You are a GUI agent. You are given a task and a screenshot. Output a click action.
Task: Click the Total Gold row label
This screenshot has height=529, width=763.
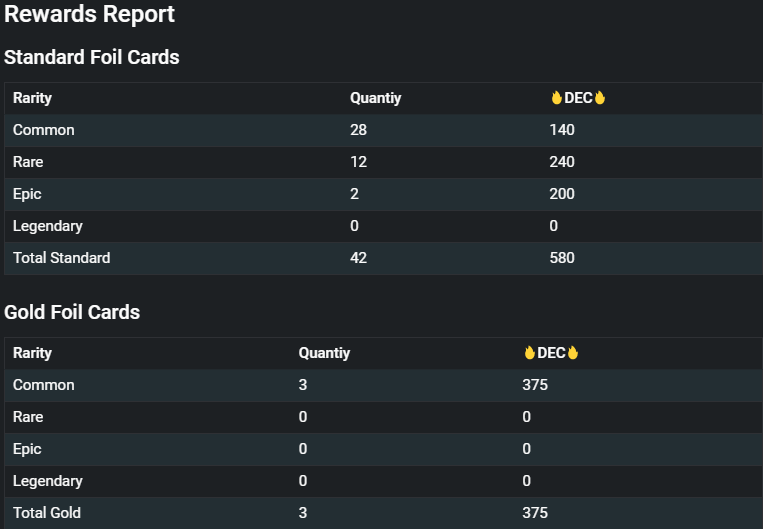[47, 513]
